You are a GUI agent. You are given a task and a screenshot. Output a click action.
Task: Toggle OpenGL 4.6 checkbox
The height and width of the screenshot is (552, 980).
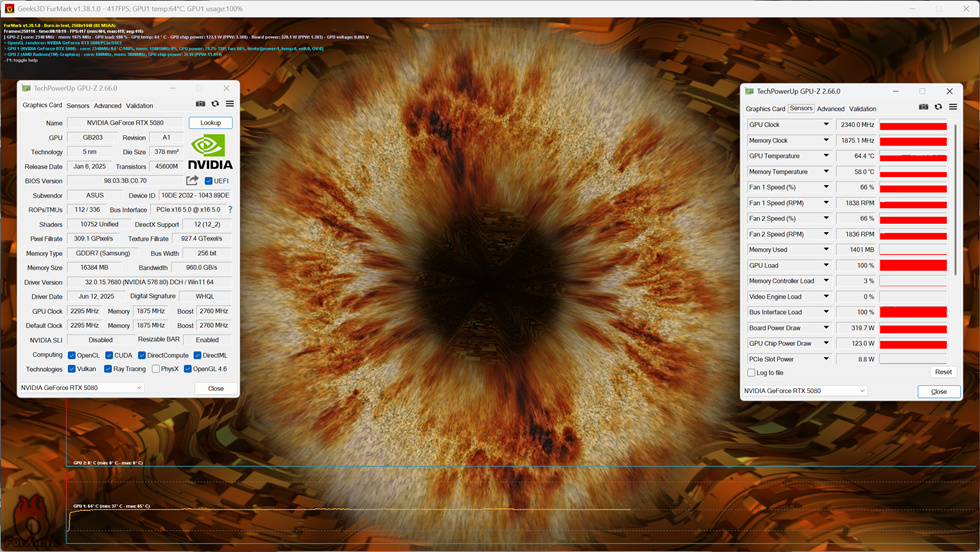click(x=188, y=369)
